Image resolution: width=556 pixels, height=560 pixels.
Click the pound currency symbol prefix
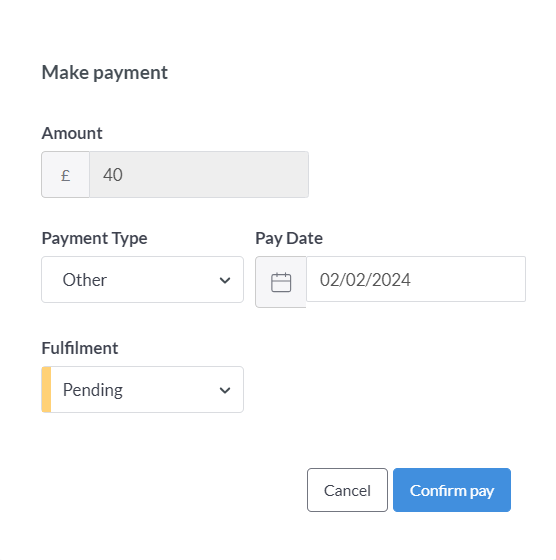(65, 175)
